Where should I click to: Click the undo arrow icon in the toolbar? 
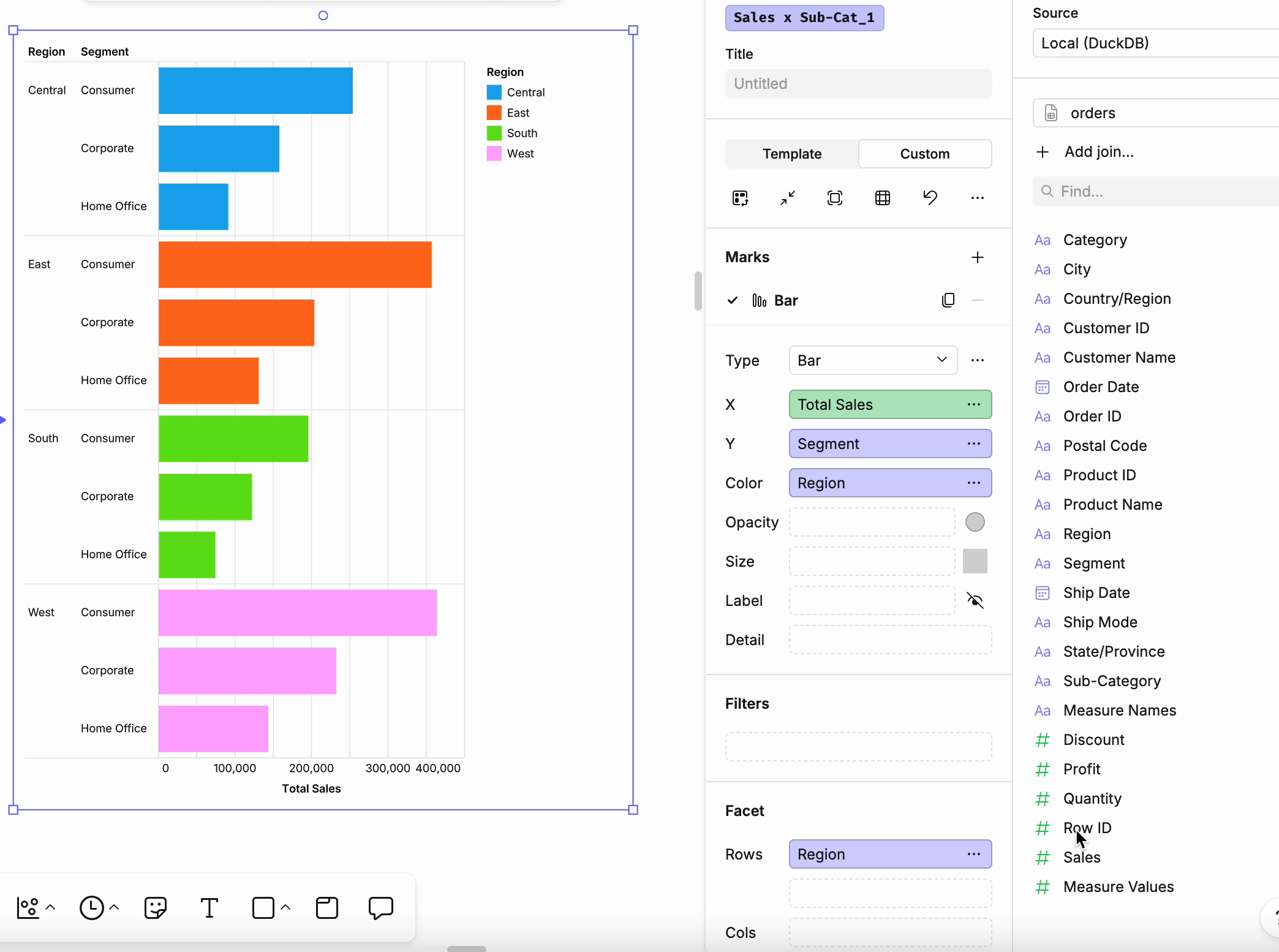pos(930,198)
